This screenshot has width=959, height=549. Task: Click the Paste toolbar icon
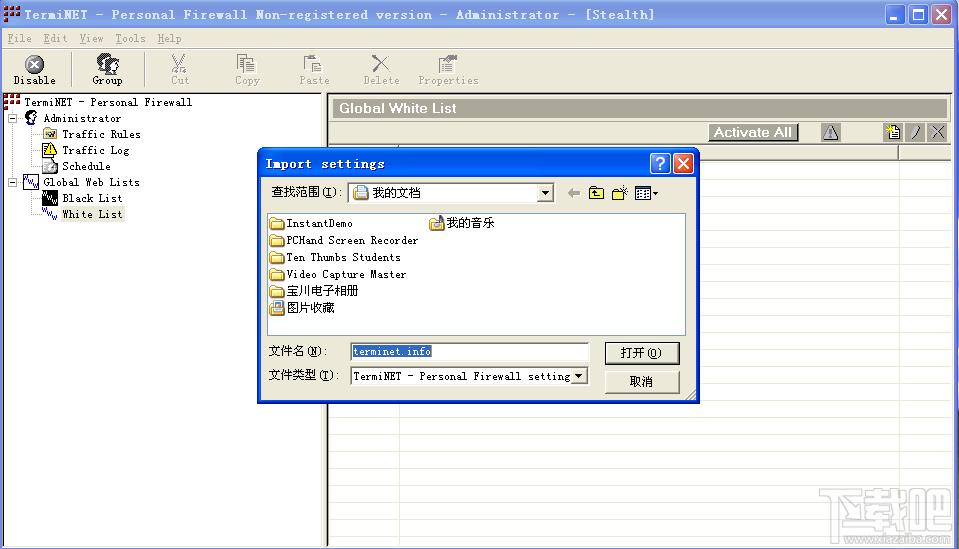(313, 64)
